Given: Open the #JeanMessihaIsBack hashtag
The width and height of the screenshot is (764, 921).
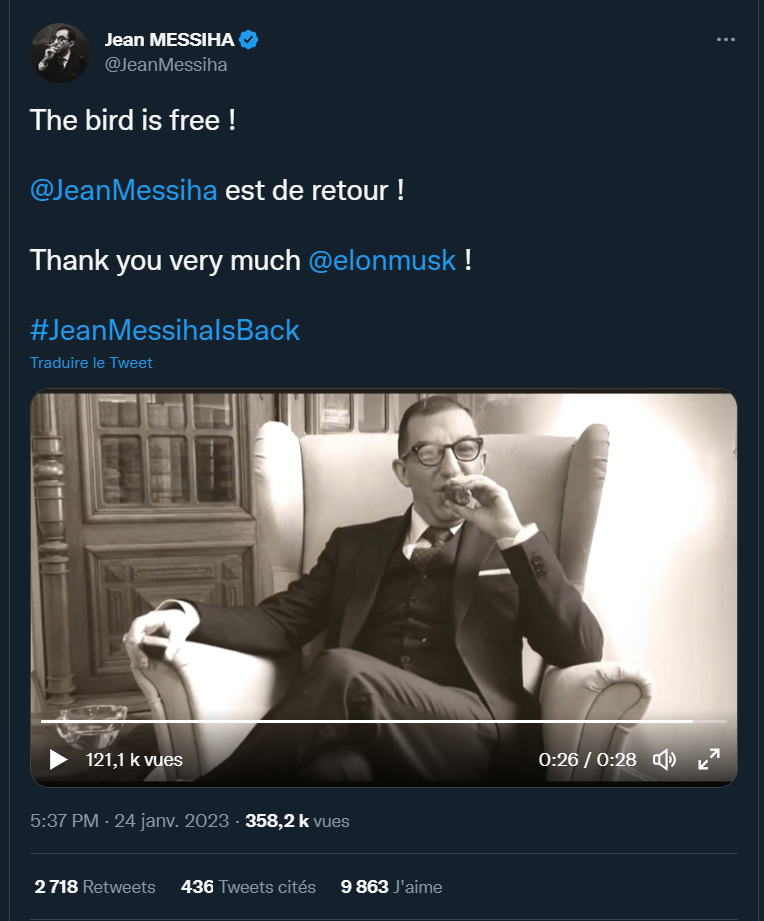Looking at the screenshot, I should point(165,330).
